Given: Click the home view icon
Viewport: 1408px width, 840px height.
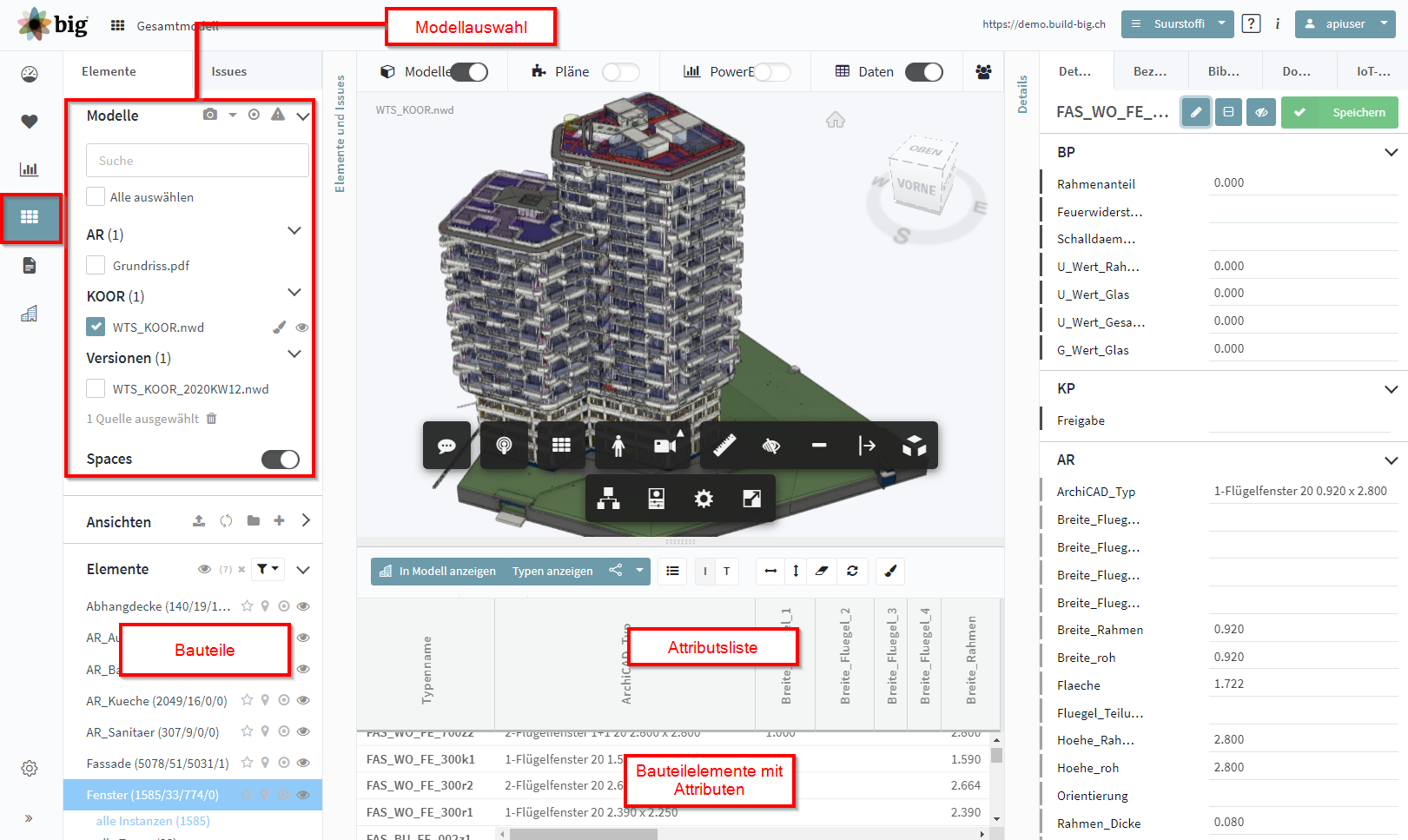Looking at the screenshot, I should (836, 120).
